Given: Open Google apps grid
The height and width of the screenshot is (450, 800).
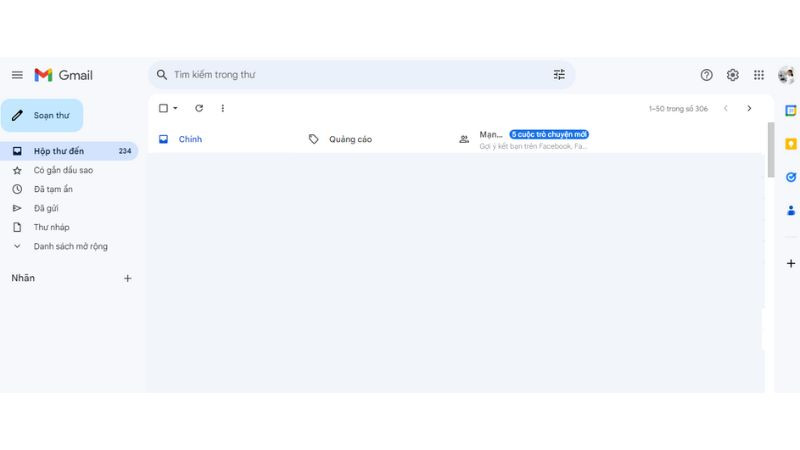Looking at the screenshot, I should 759,75.
